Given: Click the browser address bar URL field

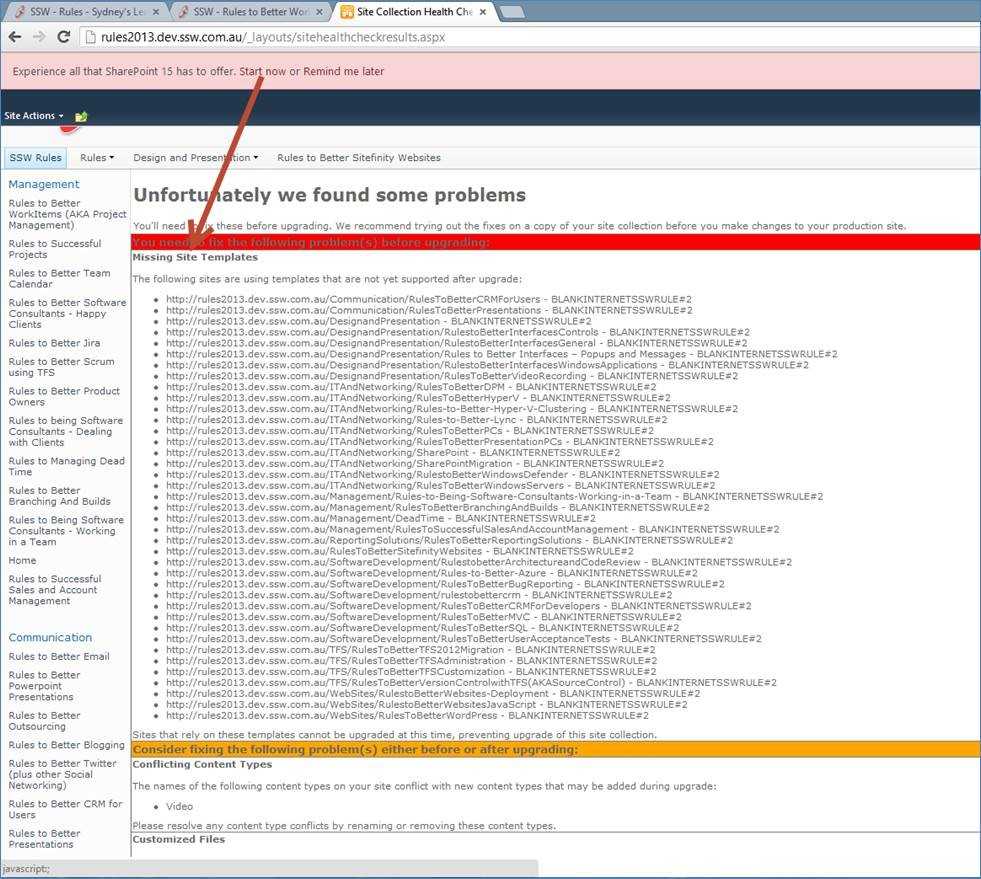Looking at the screenshot, I should tap(500, 37).
